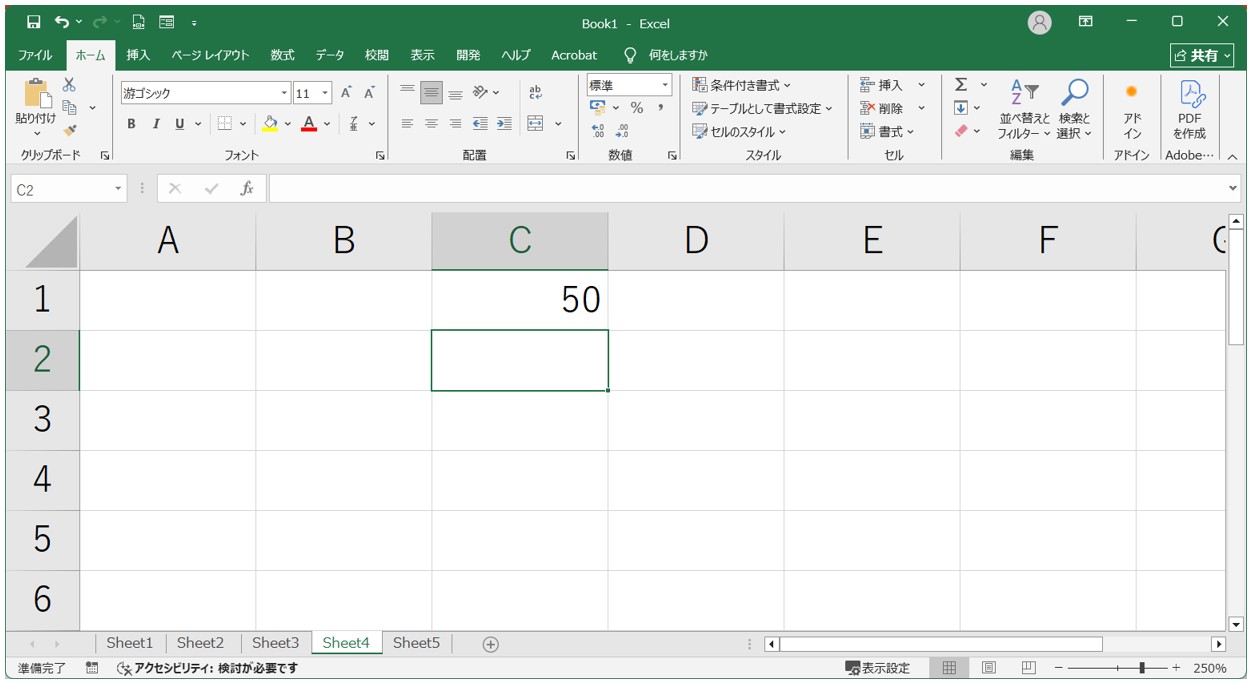Image resolution: width=1253 pixels, height=684 pixels.
Task: Increase the indent
Action: coord(504,124)
